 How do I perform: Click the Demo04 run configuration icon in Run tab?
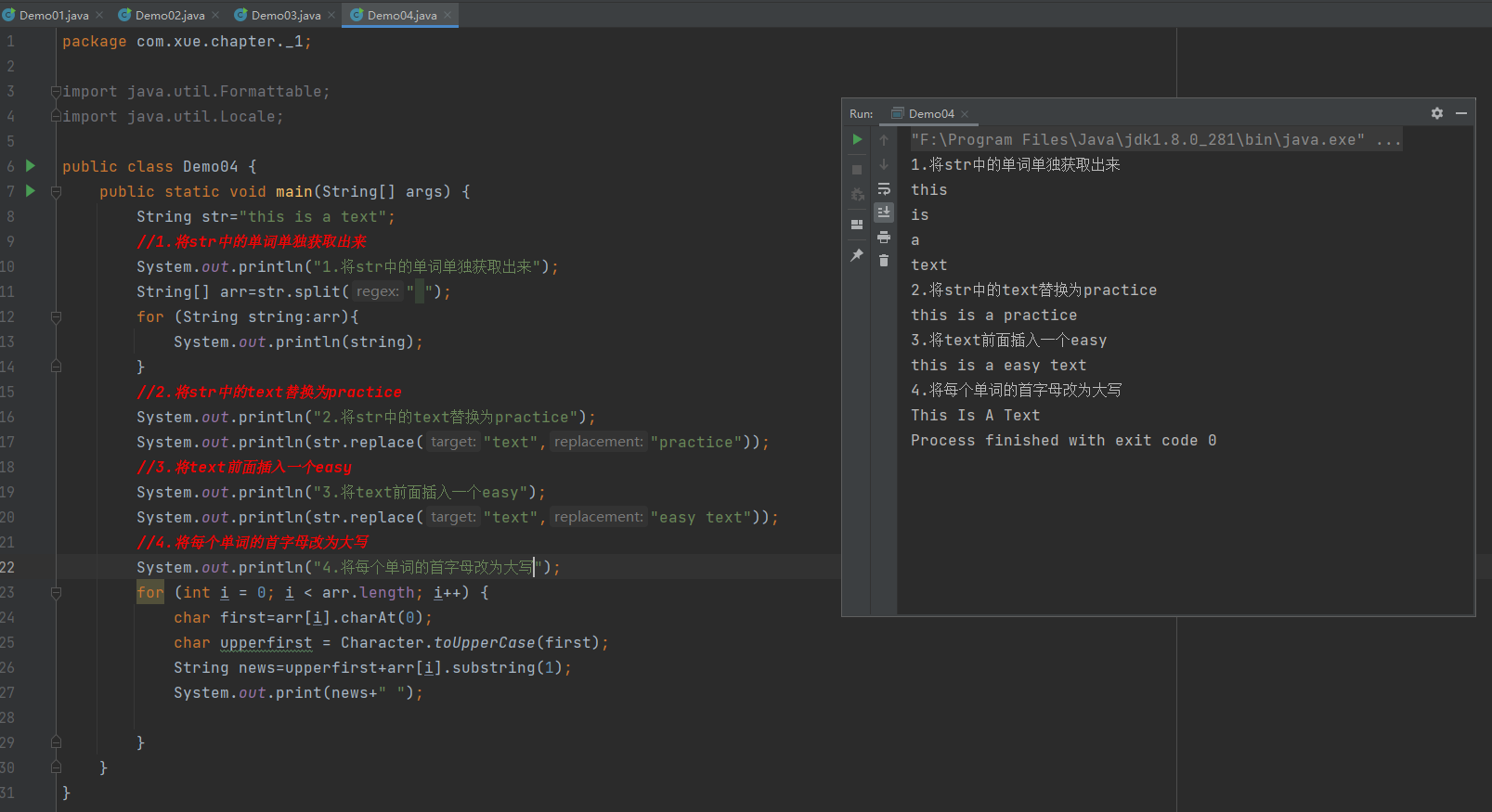click(x=897, y=113)
